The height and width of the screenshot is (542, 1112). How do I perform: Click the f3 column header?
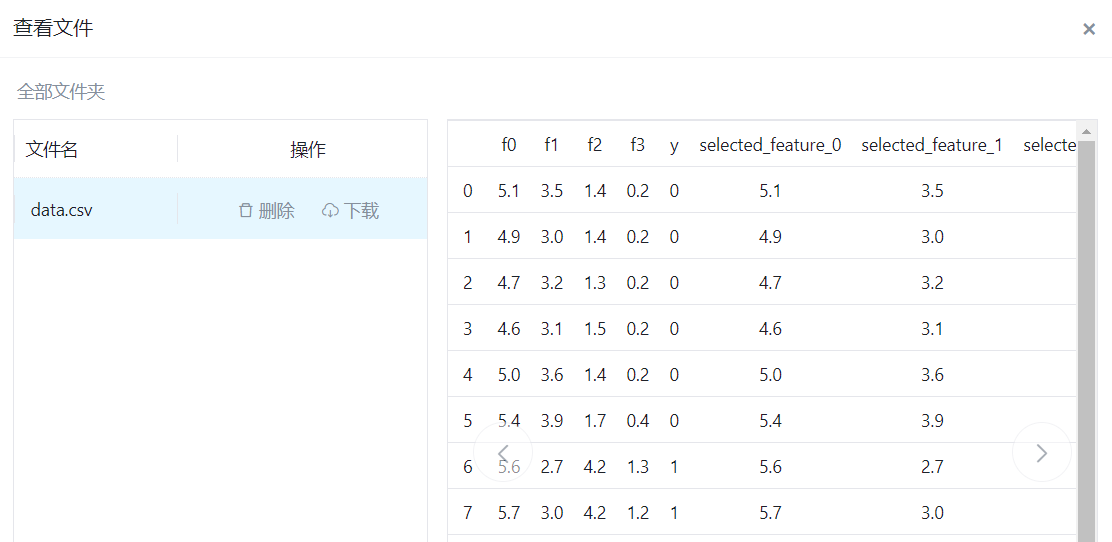(638, 145)
